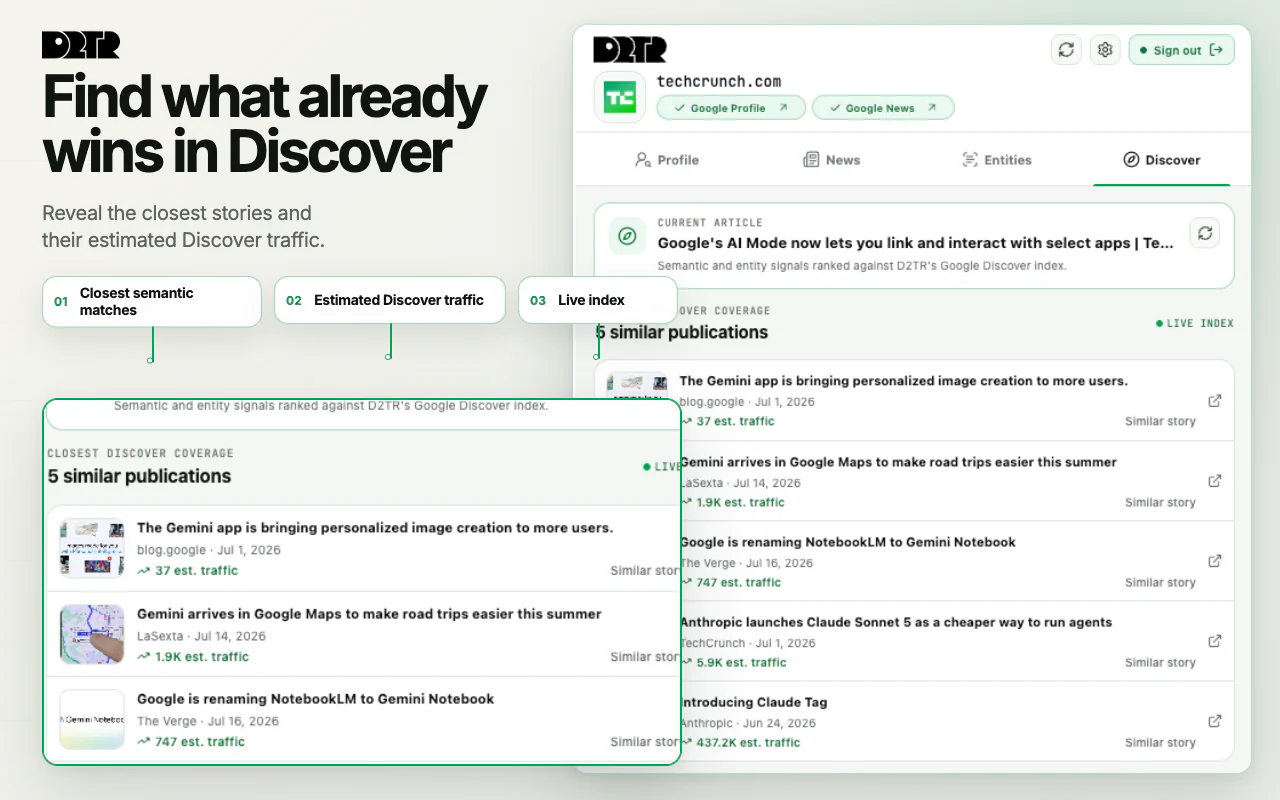
Task: Open external link for Claude Sonnet 5 story
Action: 1215,641
